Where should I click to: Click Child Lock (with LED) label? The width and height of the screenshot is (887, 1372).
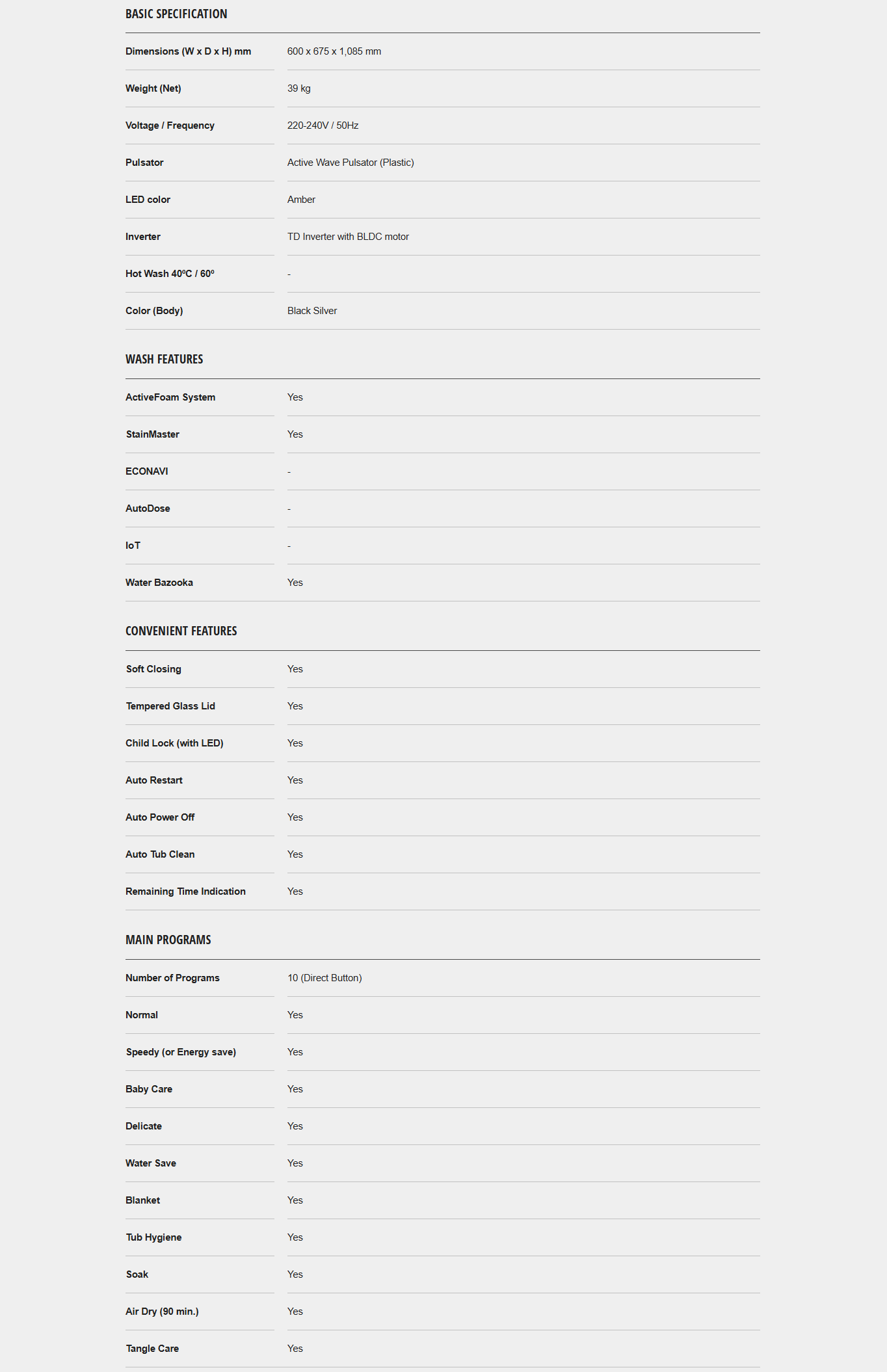pyautogui.click(x=174, y=743)
